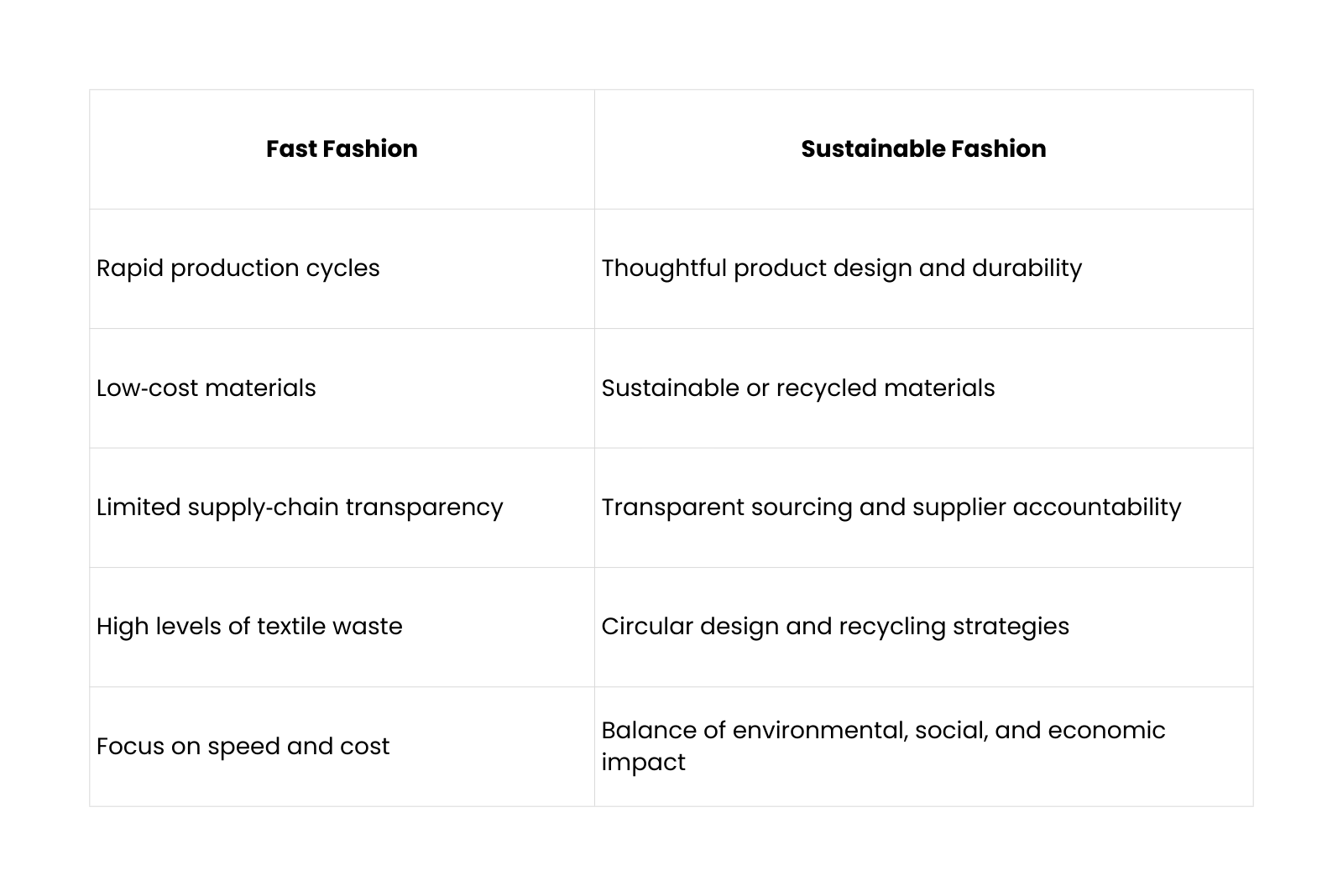The height and width of the screenshot is (896, 1343).
Task: Select Circular design and recycling strategies
Action: coord(835,627)
